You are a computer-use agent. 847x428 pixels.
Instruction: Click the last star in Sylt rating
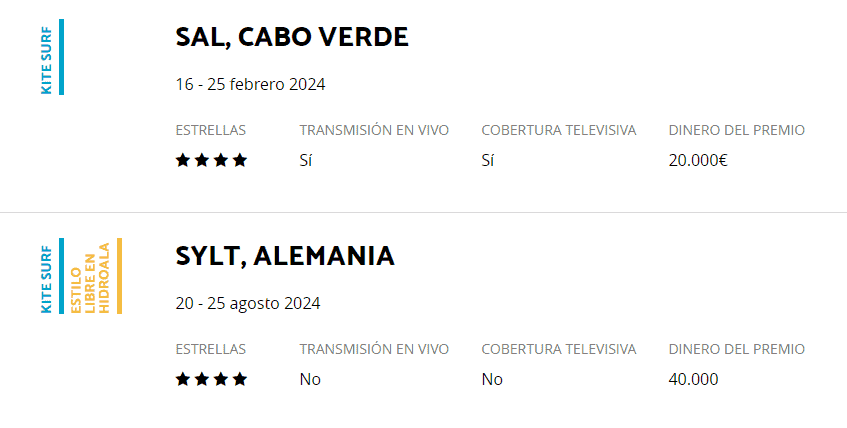pos(240,379)
